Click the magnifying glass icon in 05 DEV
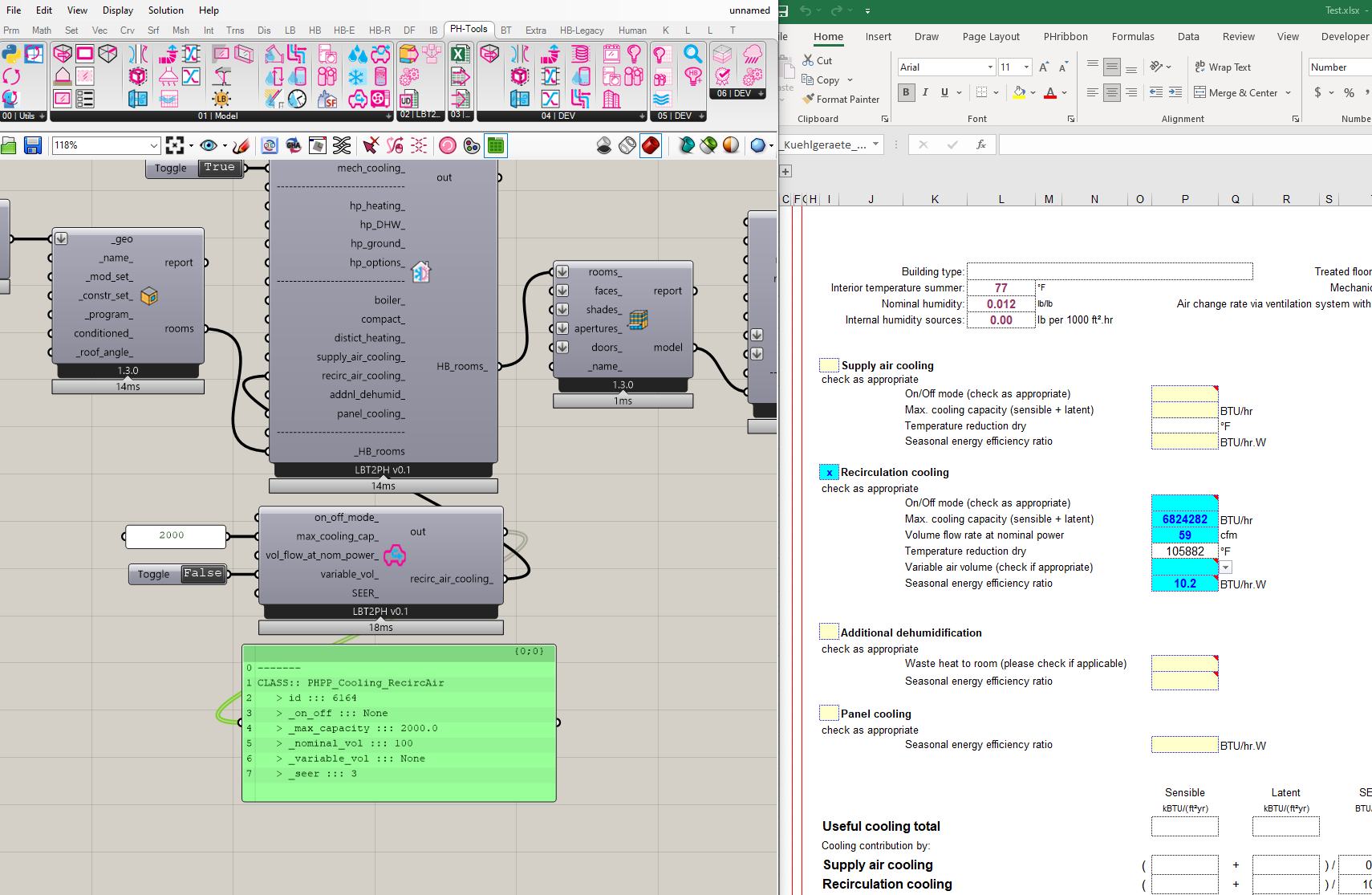The width and height of the screenshot is (1372, 895). click(x=692, y=54)
